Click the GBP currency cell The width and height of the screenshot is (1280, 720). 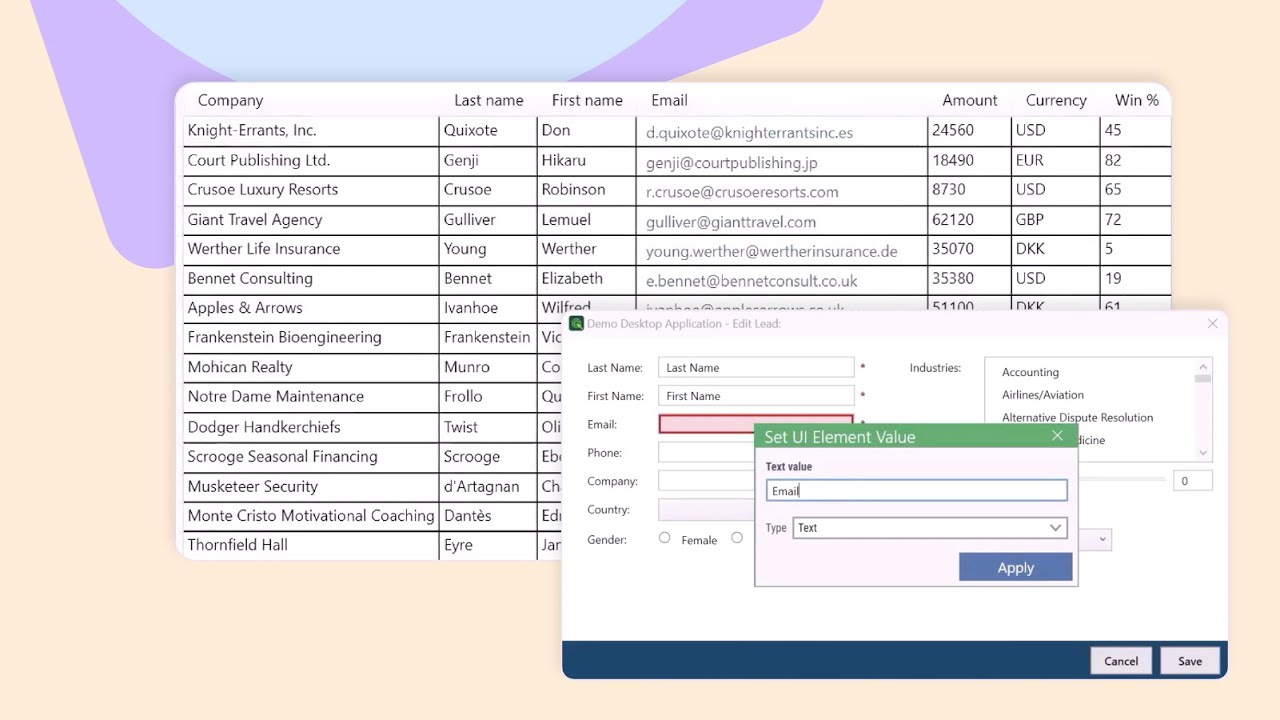pos(1055,220)
